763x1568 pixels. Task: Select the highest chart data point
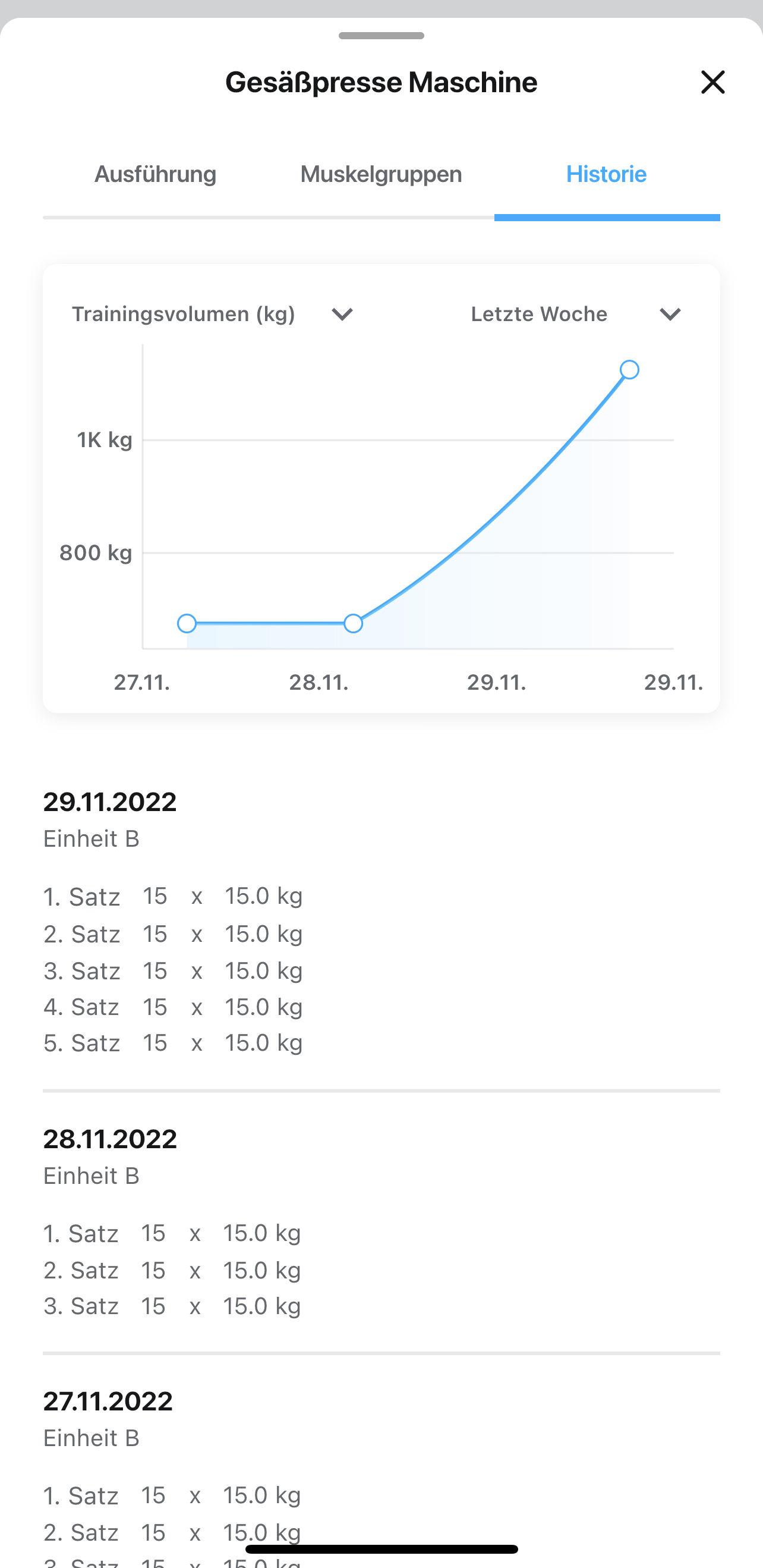point(629,369)
